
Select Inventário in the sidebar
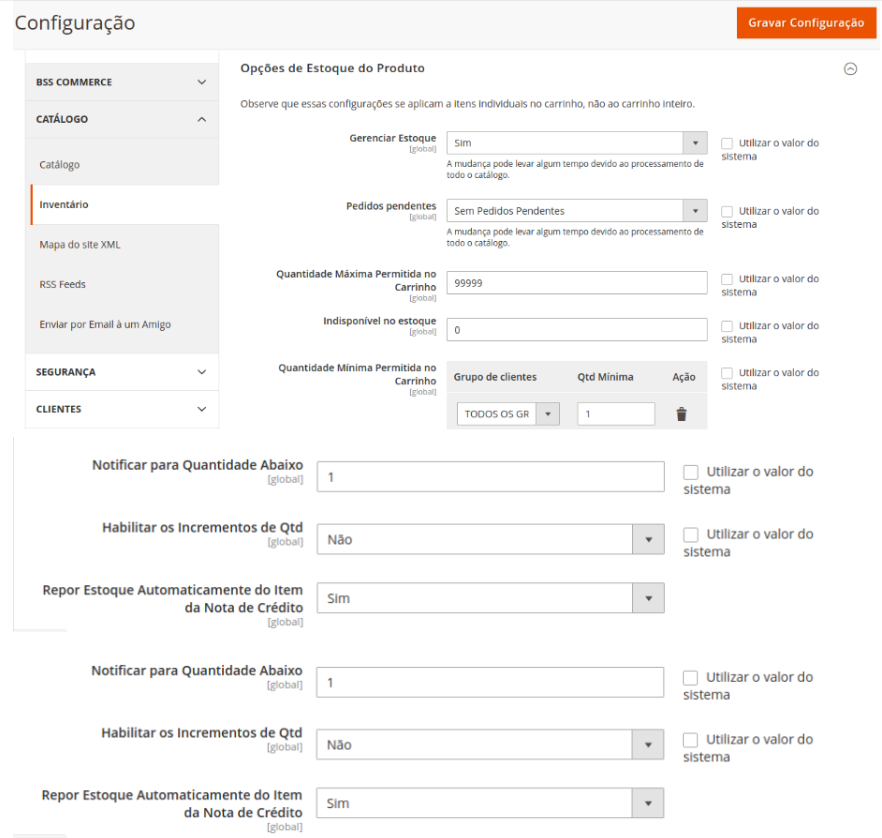[64, 205]
